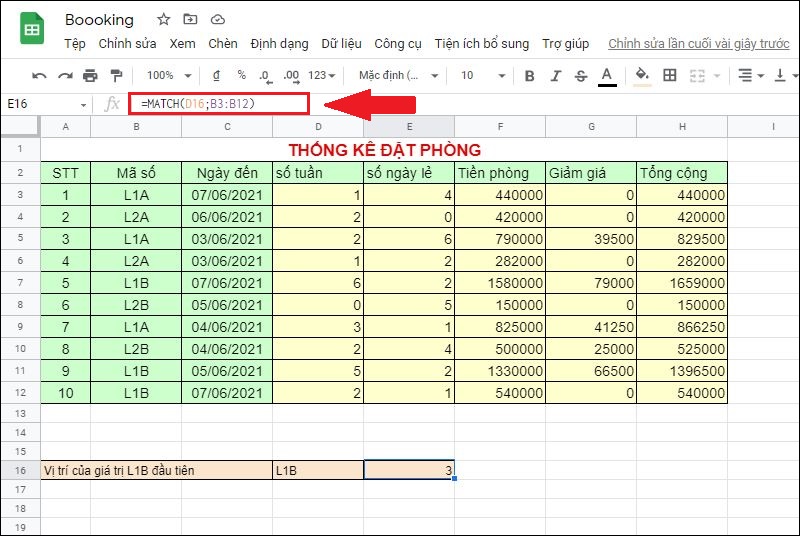Print the spreadsheet with the printer icon
The width and height of the screenshot is (800, 536).
coord(91,76)
